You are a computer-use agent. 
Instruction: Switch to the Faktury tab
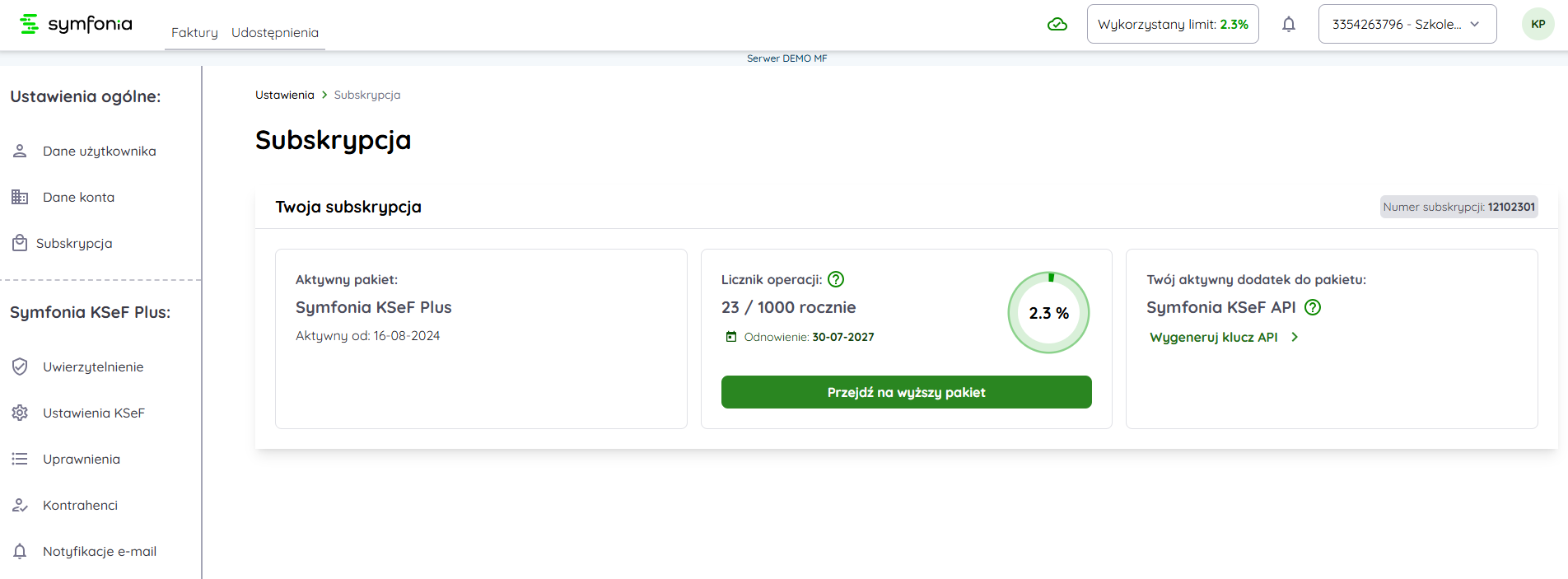pos(194,33)
